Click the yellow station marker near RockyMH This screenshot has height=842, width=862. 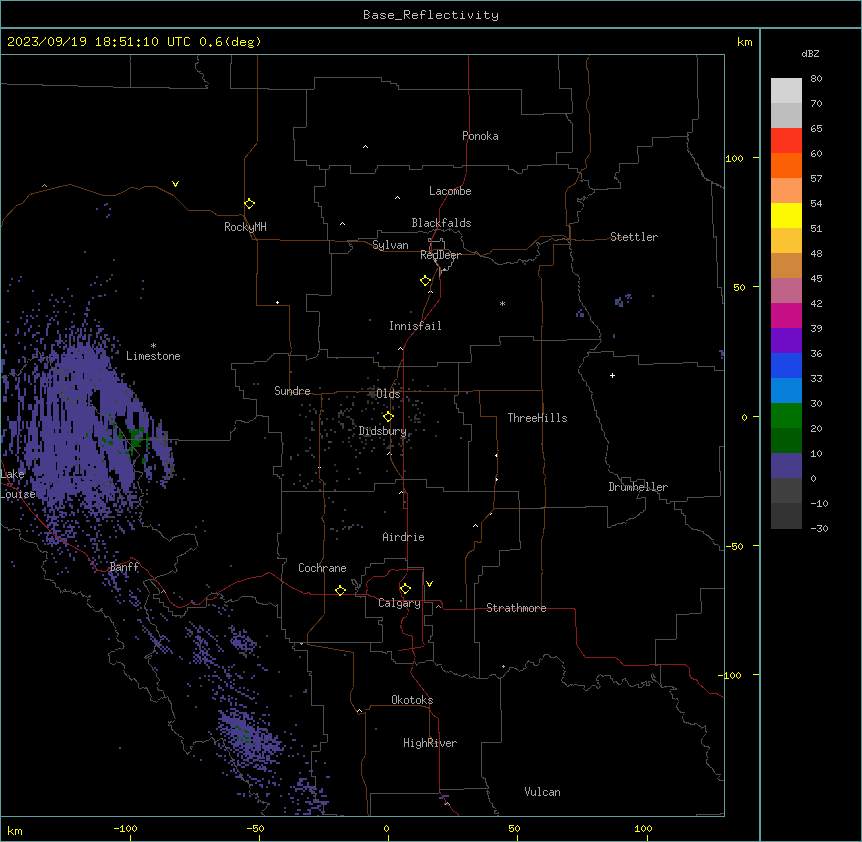[x=250, y=204]
